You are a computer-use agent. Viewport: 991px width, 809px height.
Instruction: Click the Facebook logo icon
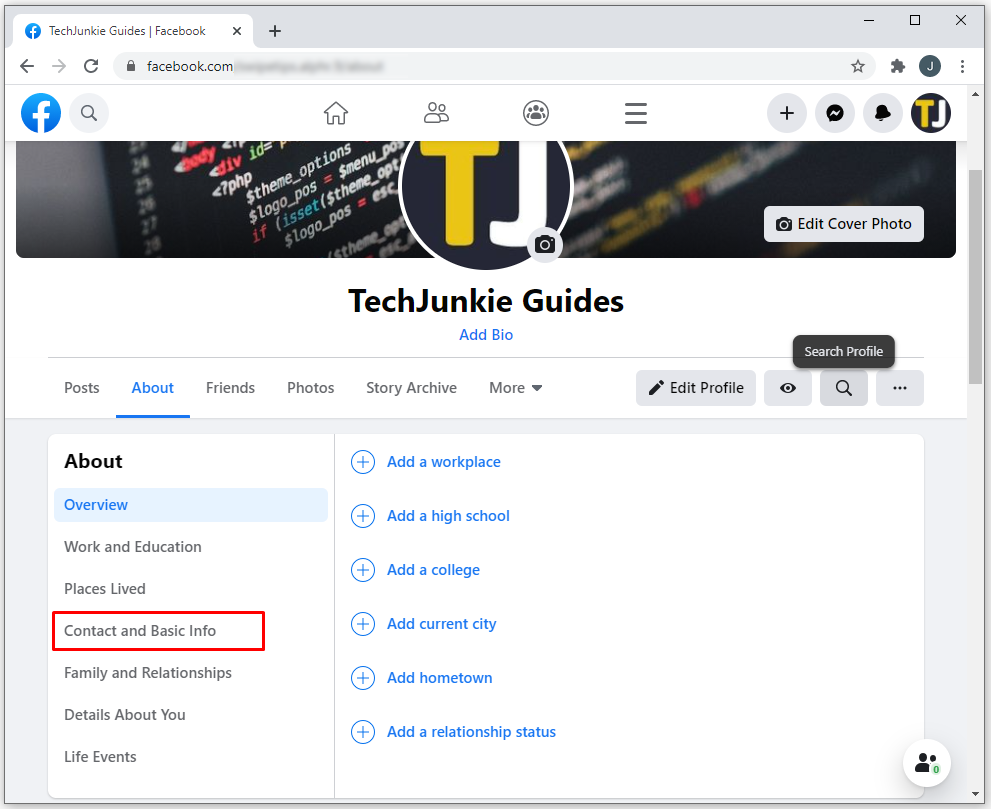(x=41, y=113)
